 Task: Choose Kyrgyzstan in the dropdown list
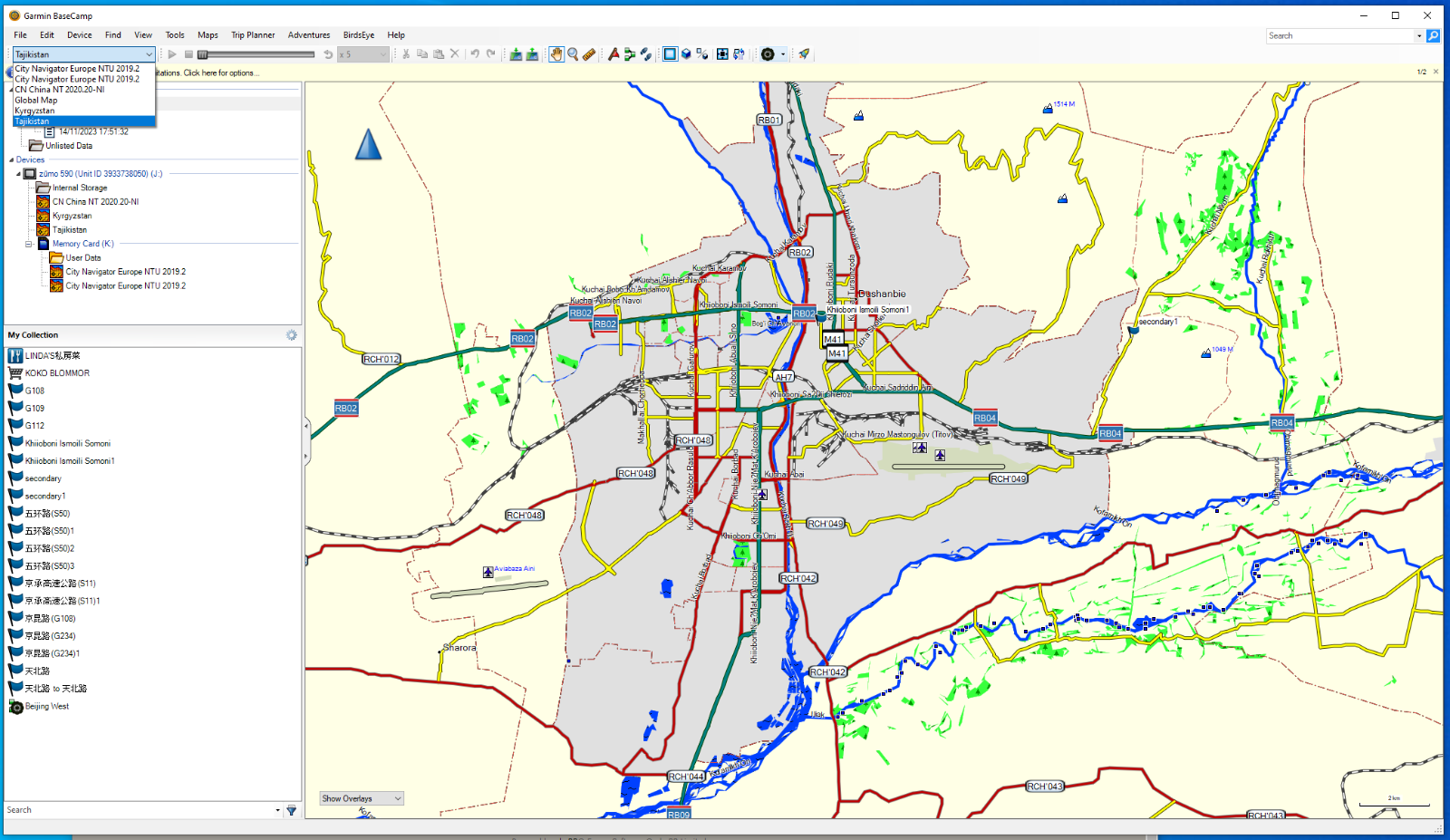pyautogui.click(x=83, y=111)
